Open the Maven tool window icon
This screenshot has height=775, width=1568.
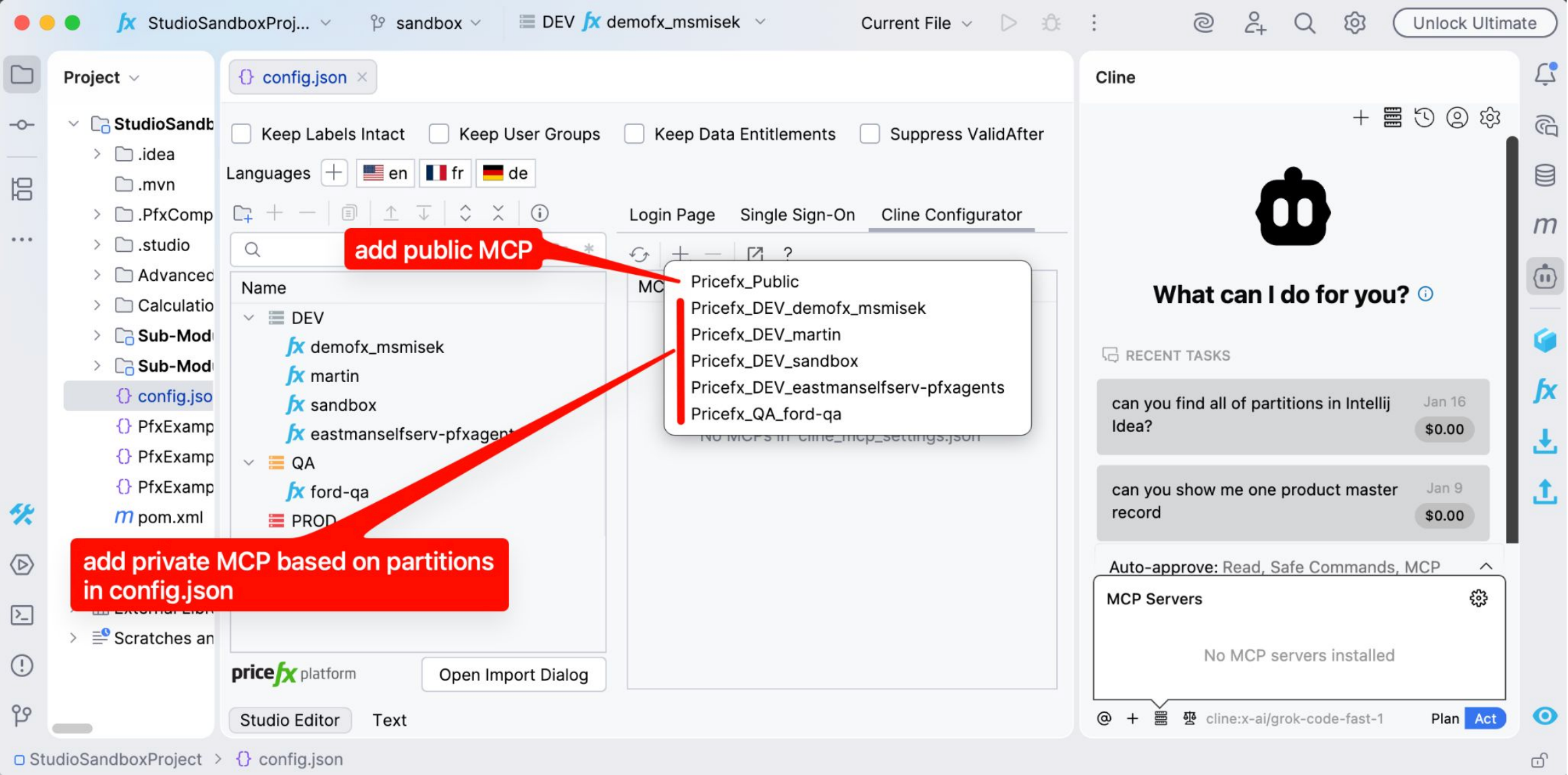tap(1544, 224)
